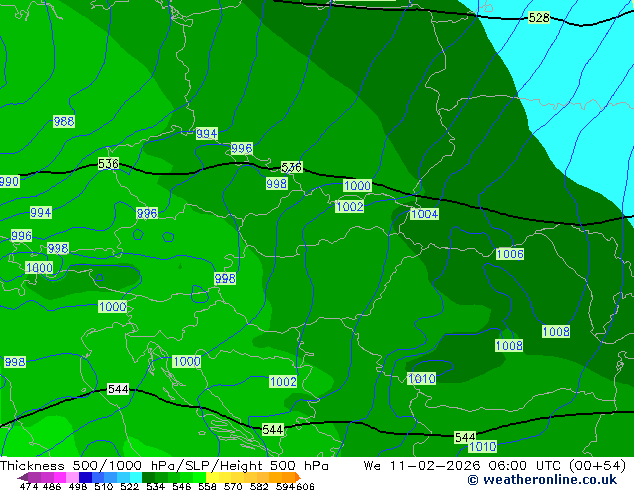
Task: Click the 498 legend value
Action: (x=78, y=486)
